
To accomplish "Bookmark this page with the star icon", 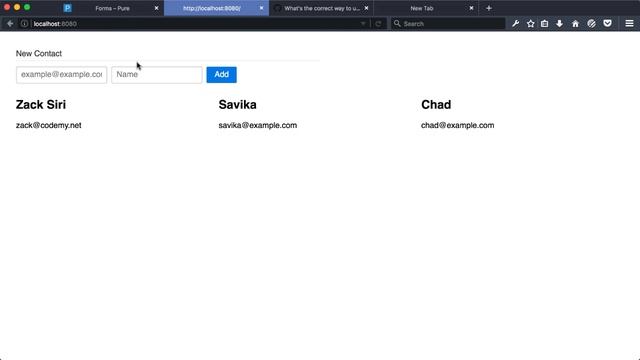I will tap(530, 24).
